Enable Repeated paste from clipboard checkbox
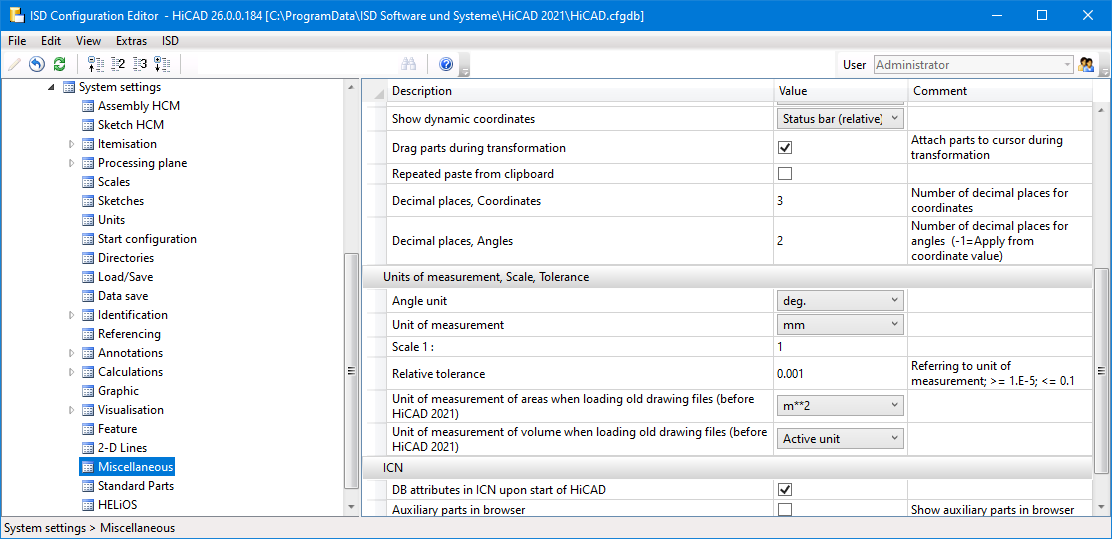 click(x=785, y=174)
